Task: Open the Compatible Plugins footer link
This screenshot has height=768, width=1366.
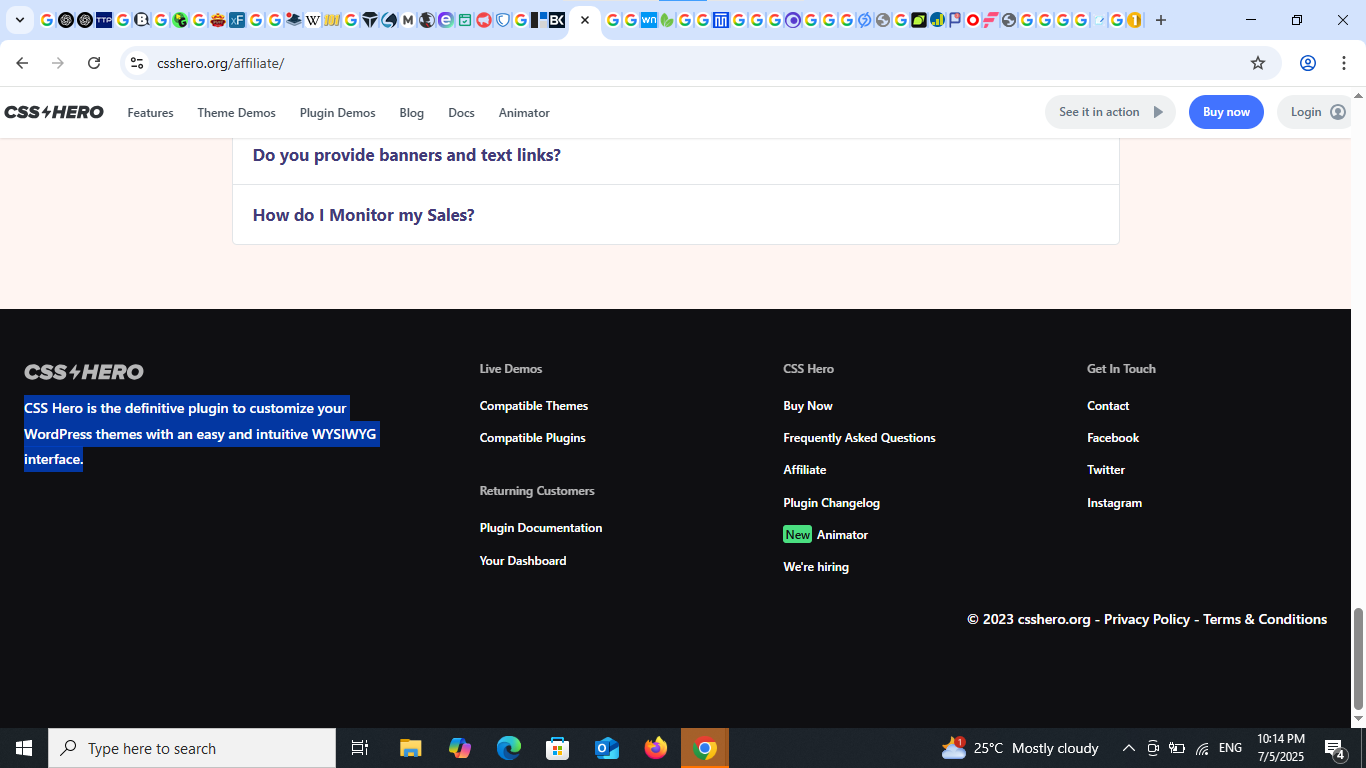Action: point(532,438)
